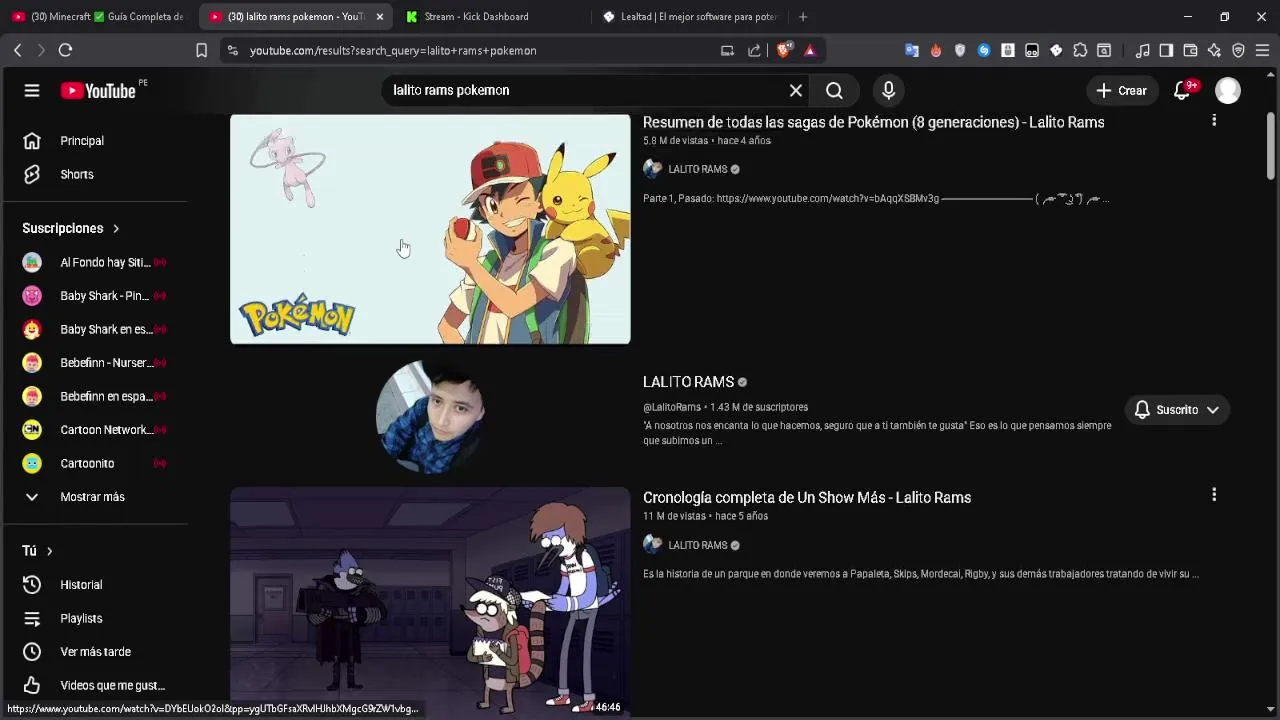This screenshot has width=1280, height=720.
Task: Open YouTube notifications bell
Action: pos(1182,91)
